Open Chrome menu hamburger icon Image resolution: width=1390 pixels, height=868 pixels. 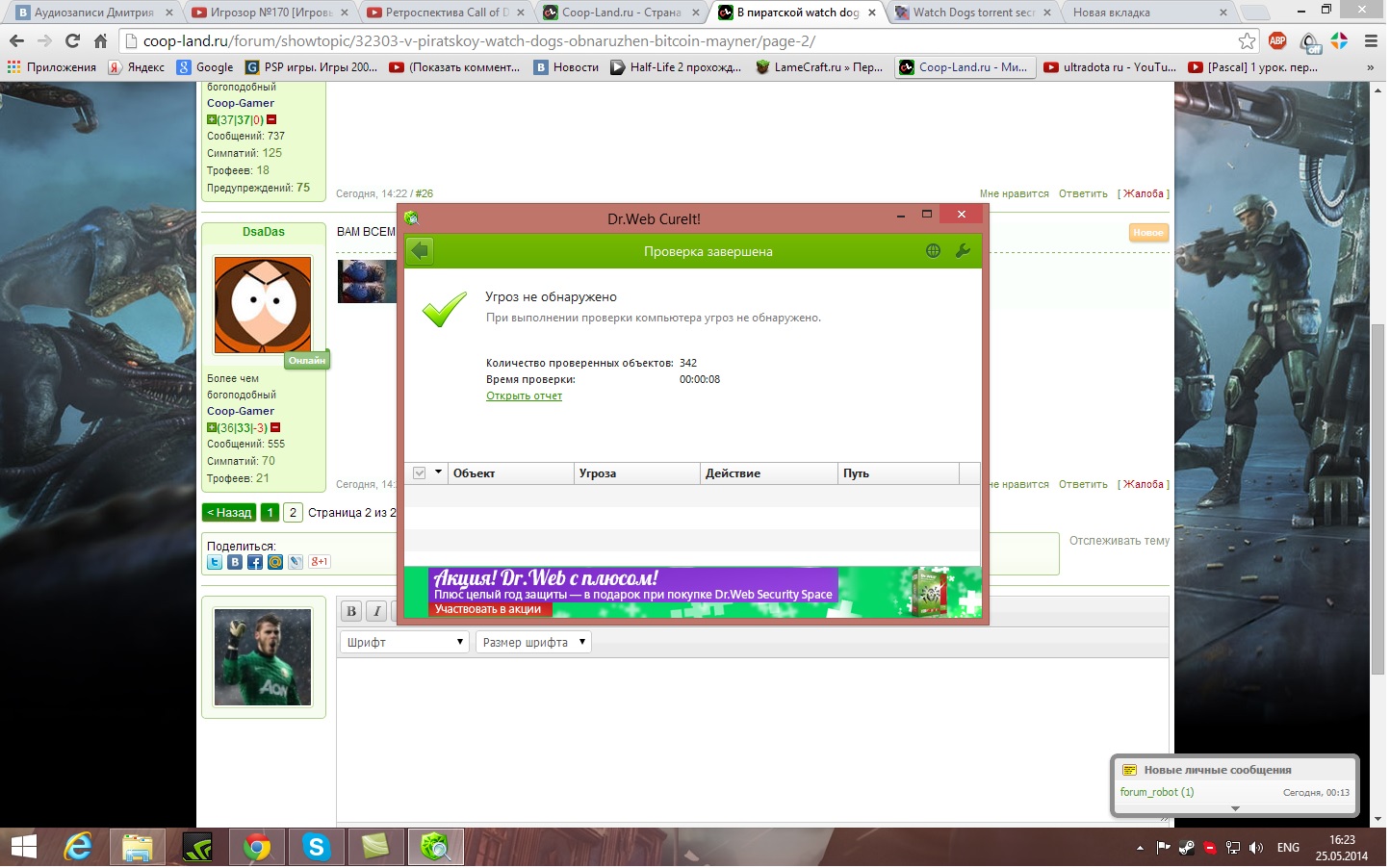point(1371,41)
